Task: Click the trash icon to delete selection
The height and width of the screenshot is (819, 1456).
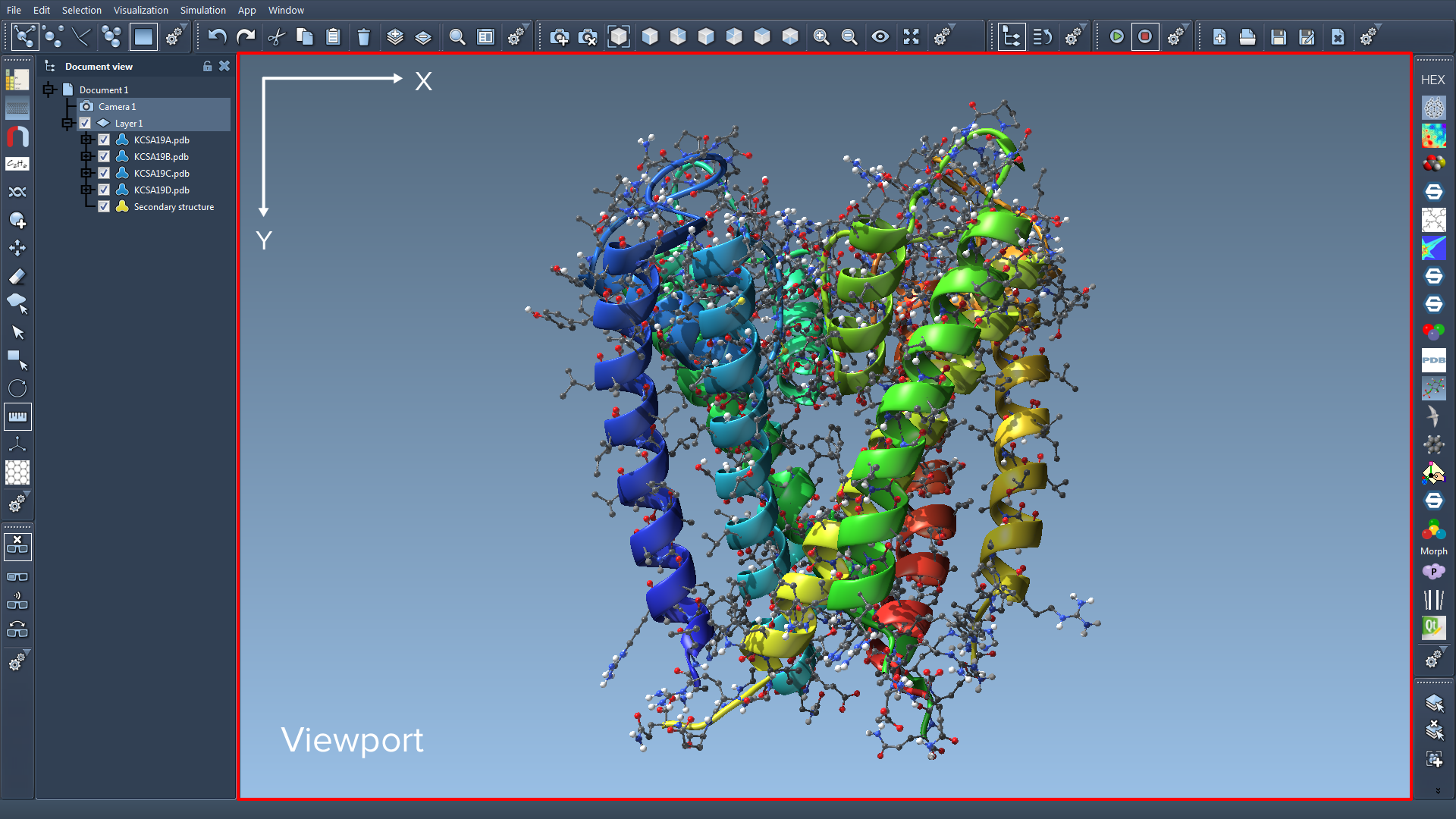Action: click(364, 36)
